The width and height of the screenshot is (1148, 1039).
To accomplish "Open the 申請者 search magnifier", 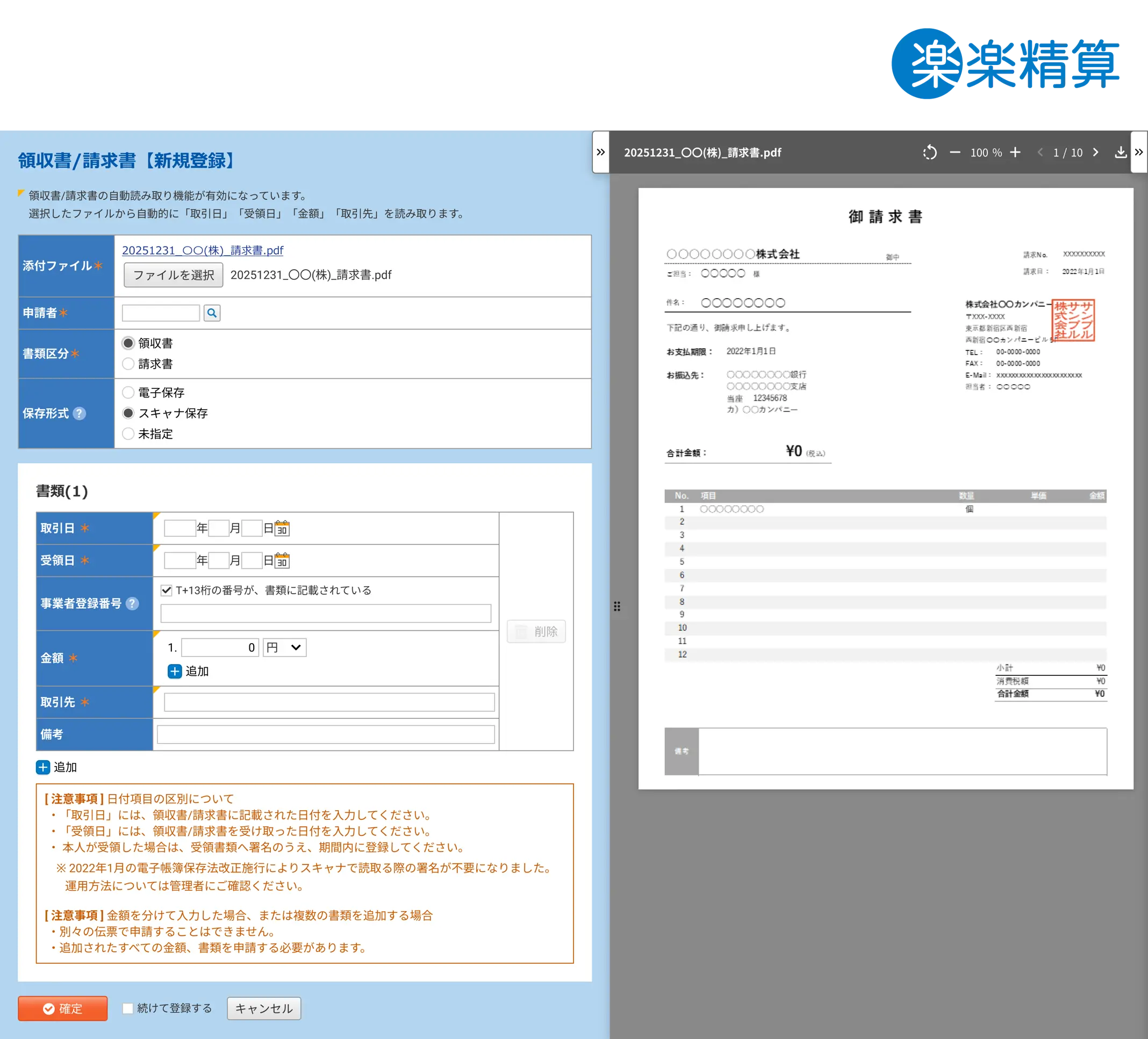I will pos(212,313).
